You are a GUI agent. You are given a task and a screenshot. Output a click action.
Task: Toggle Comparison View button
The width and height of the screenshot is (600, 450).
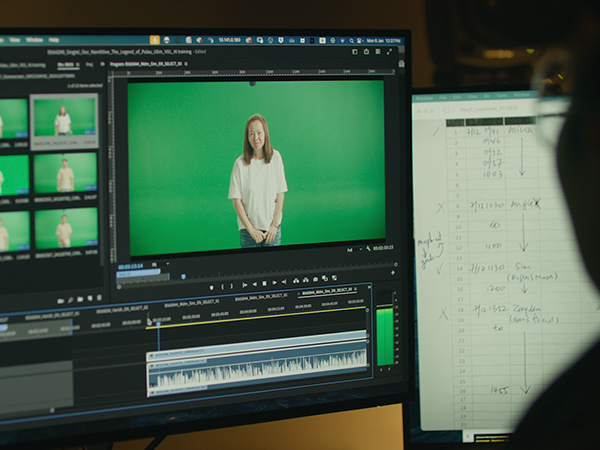point(325,278)
